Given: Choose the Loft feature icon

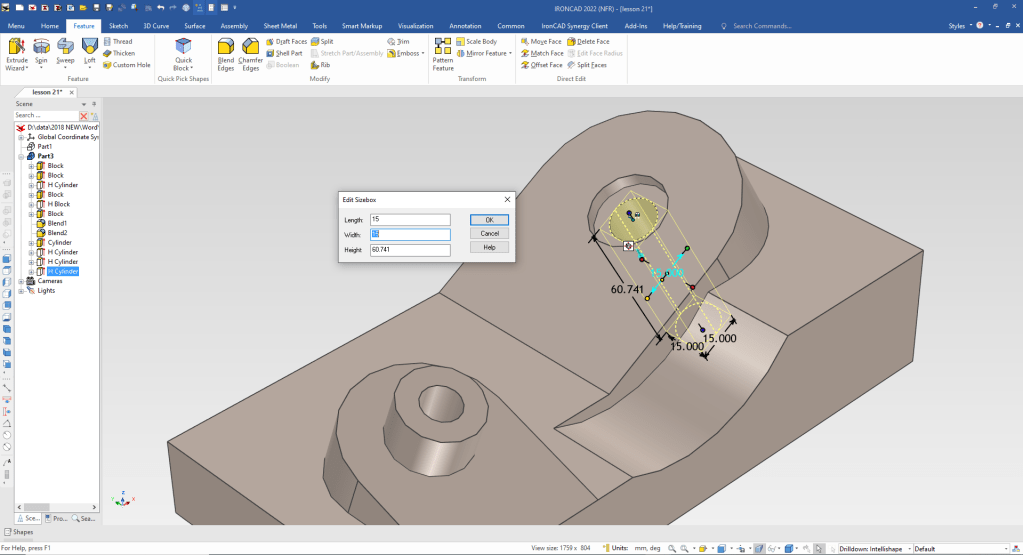Looking at the screenshot, I should click(89, 48).
